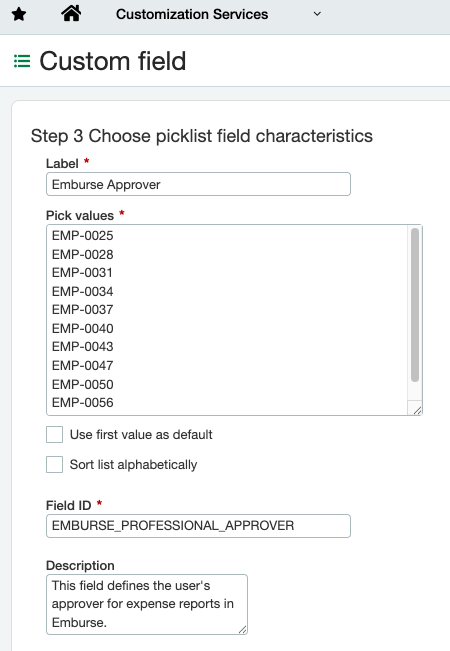Viewport: 450px width, 651px height.
Task: Click the Custom field page title
Action: pyautogui.click(x=112, y=61)
